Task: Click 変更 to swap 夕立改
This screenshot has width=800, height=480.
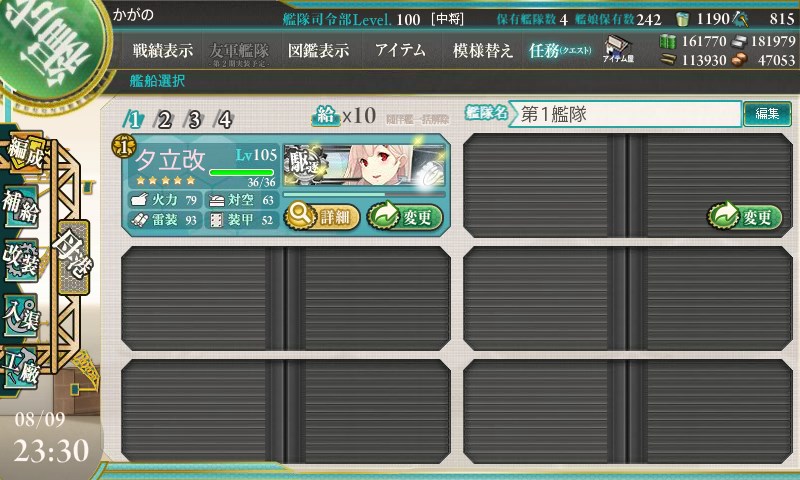Action: click(x=405, y=216)
